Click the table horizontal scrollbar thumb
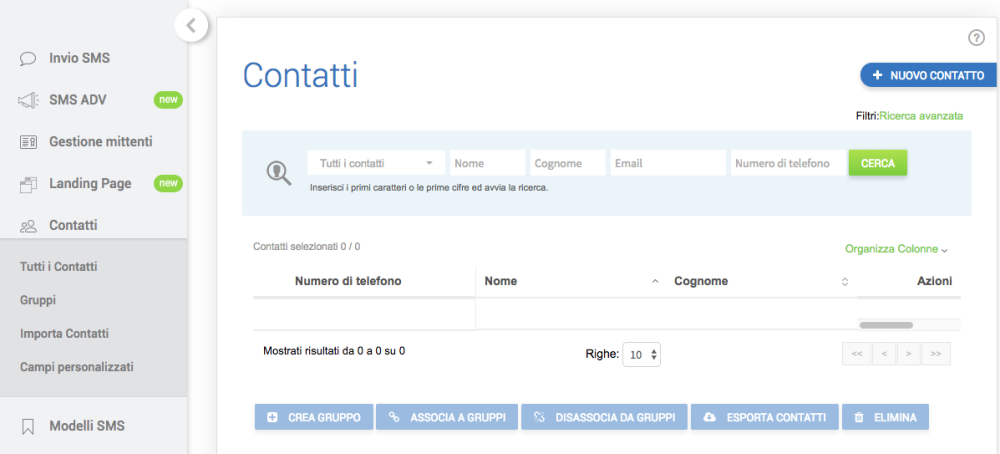This screenshot has width=1000, height=454. 886,325
